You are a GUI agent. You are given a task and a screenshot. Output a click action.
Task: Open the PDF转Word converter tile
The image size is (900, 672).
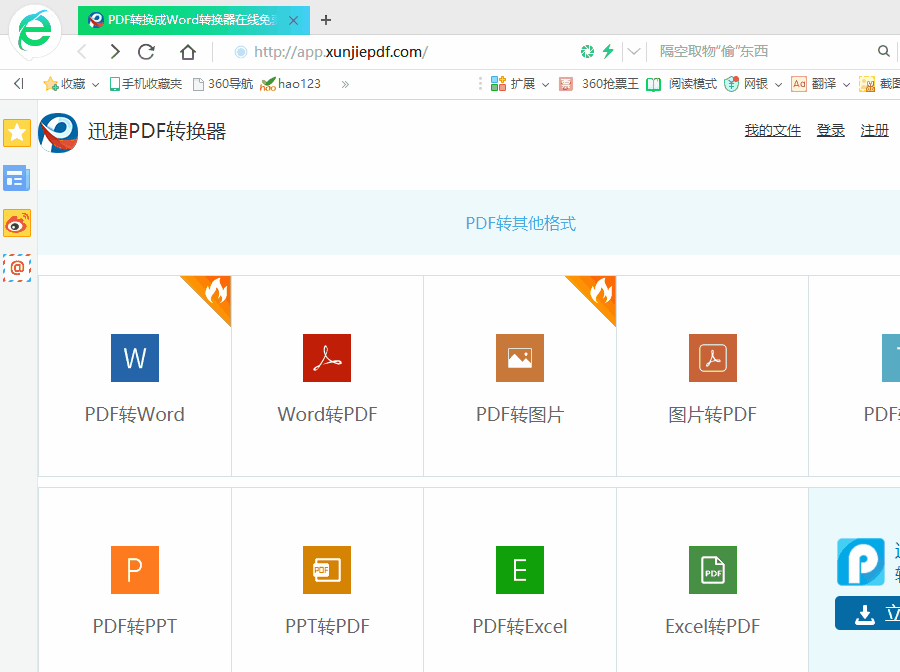[x=135, y=376]
